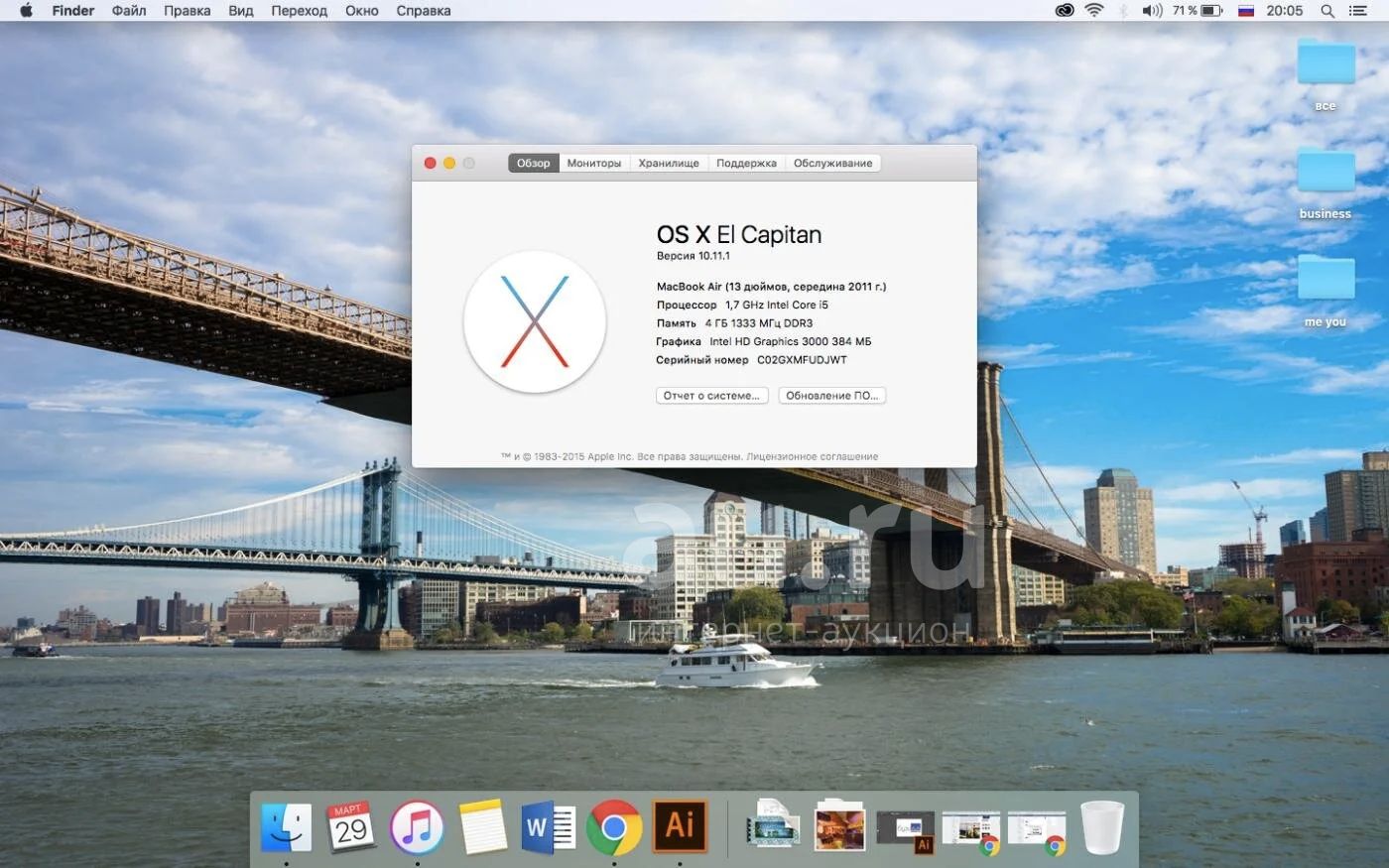The width and height of the screenshot is (1389, 868).
Task: Switch to the Обслуживание tab
Action: pos(832,164)
